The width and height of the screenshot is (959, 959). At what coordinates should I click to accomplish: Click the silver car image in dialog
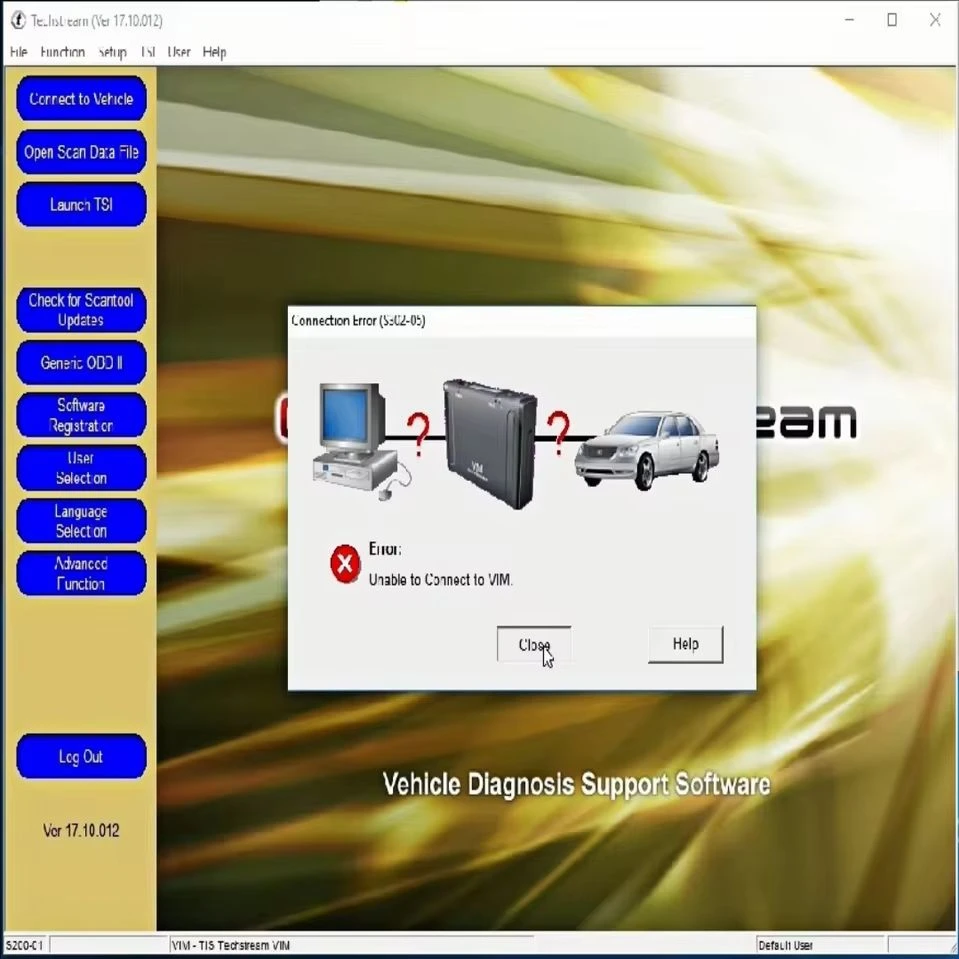[646, 450]
